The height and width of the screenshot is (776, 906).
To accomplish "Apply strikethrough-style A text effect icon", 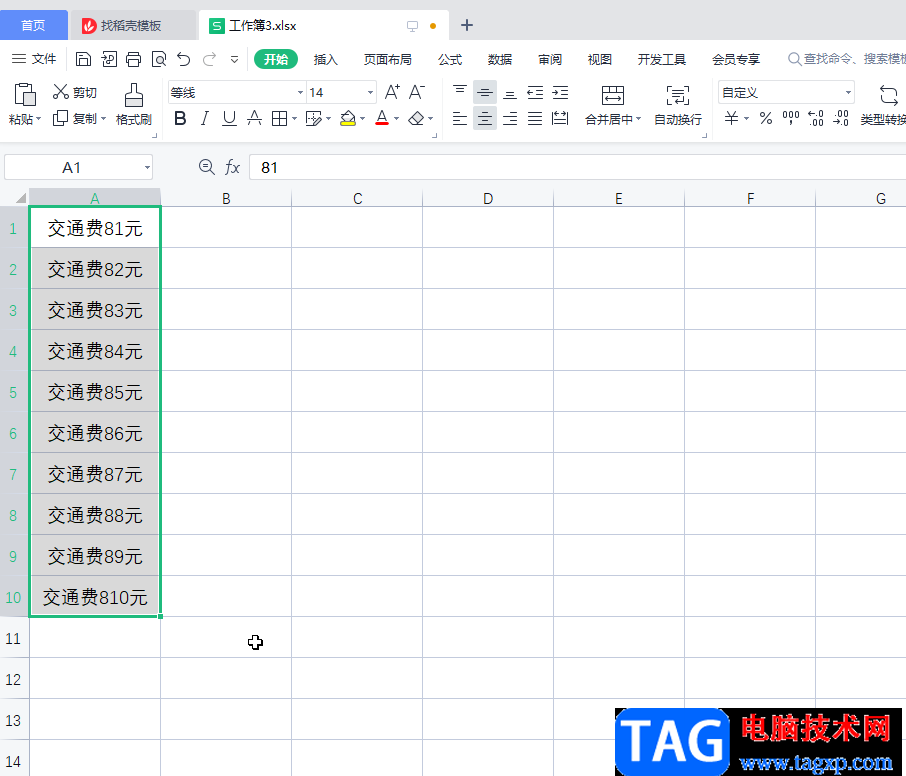I will click(x=254, y=118).
